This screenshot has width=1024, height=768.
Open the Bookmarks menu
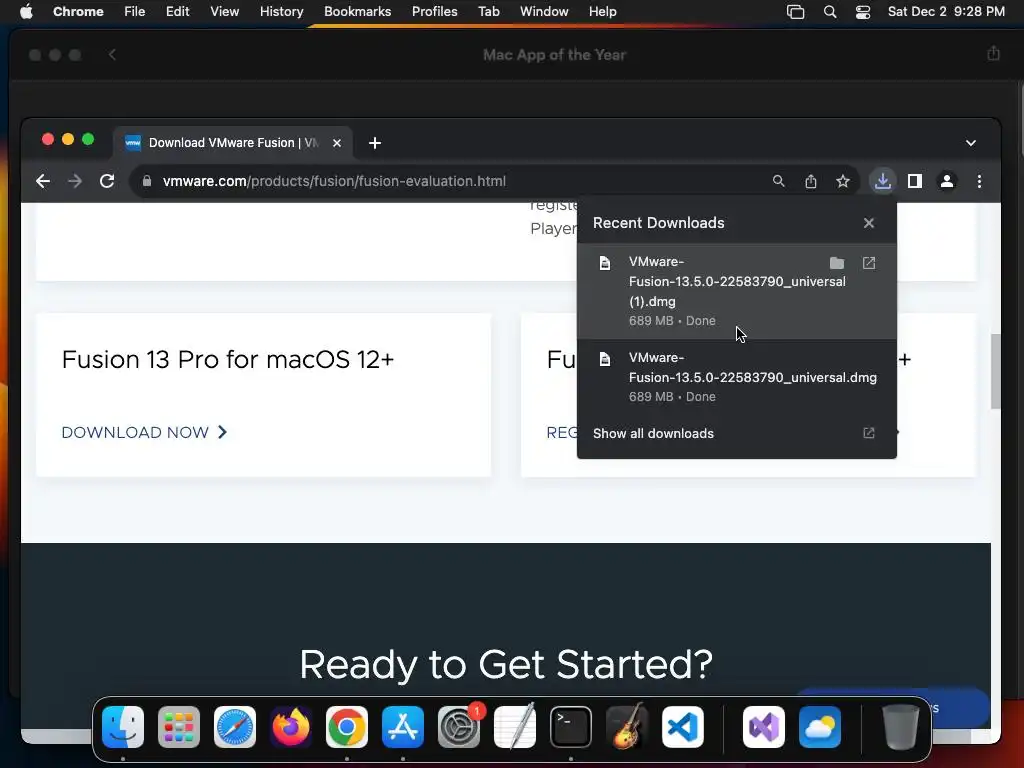coord(357,12)
